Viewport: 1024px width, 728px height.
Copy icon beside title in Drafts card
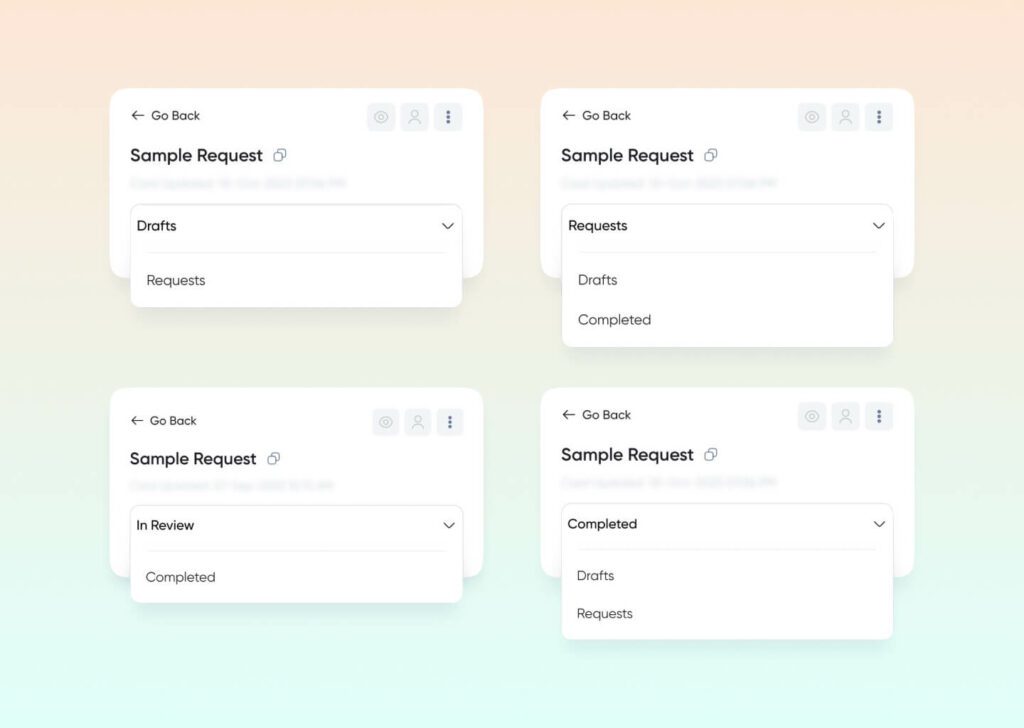pos(280,155)
